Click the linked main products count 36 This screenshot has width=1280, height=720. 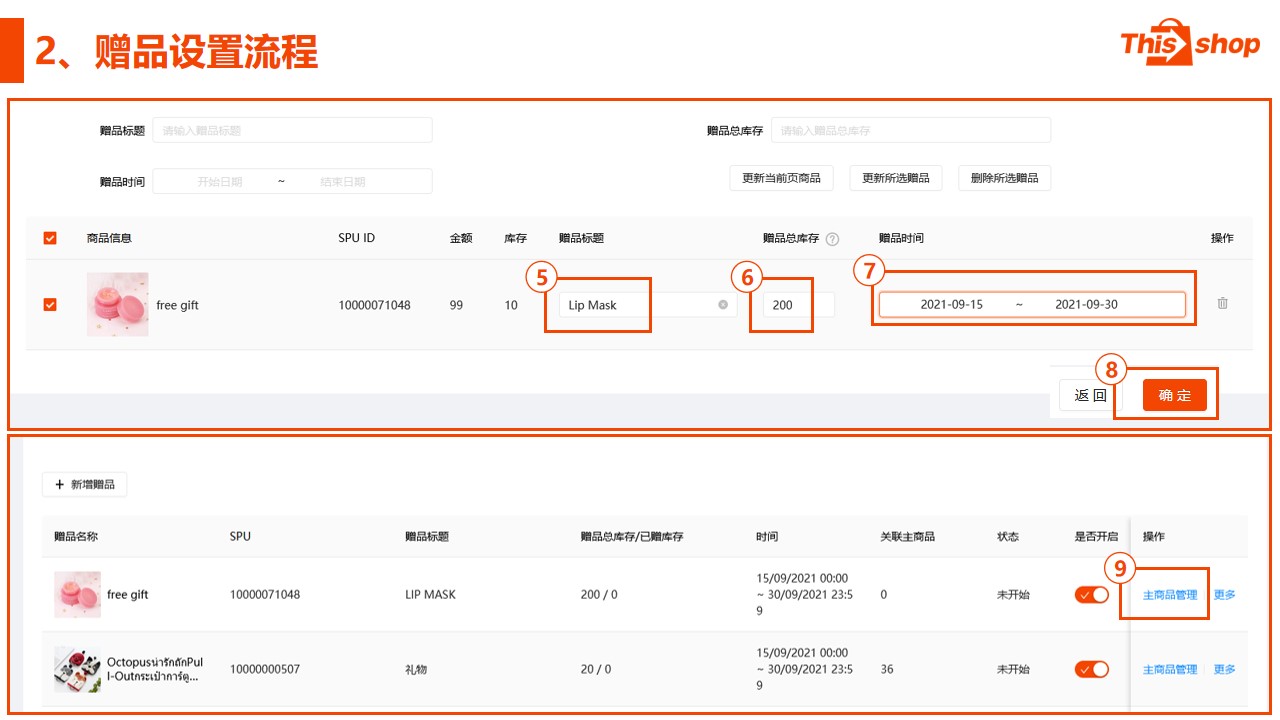(x=887, y=669)
